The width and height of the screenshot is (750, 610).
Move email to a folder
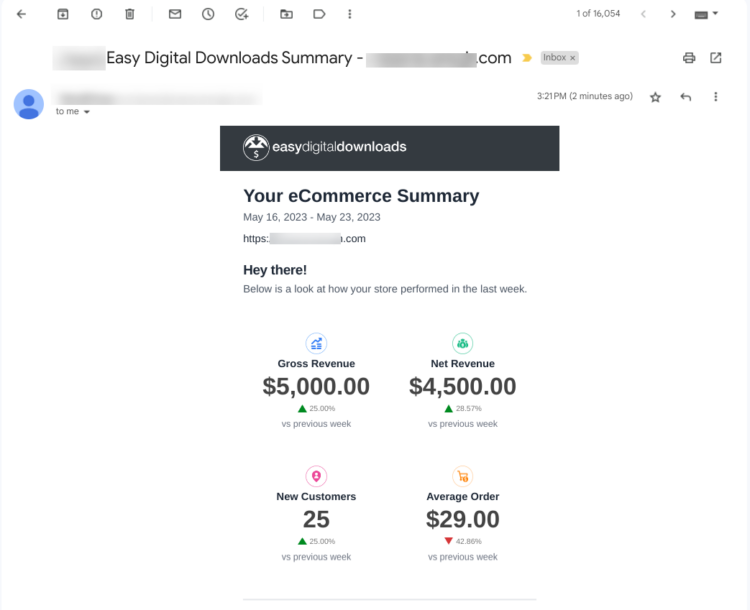(287, 14)
